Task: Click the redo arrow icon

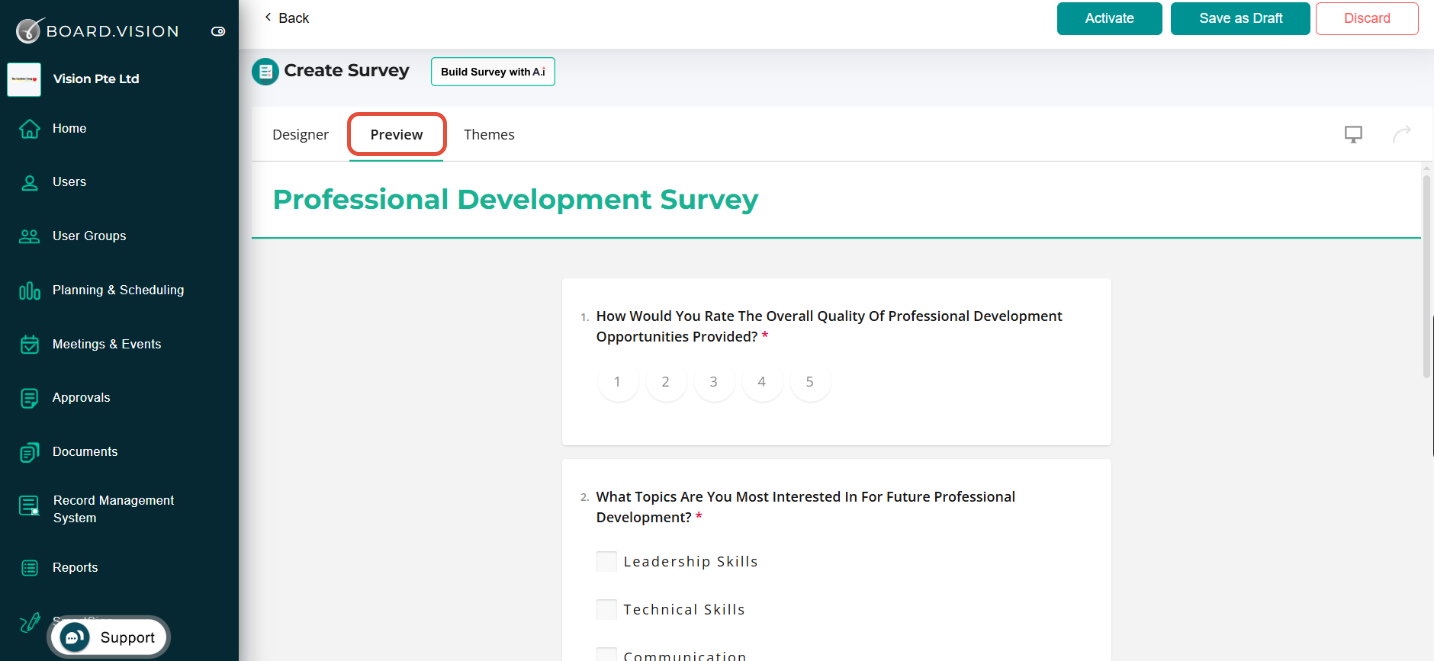Action: [x=1402, y=134]
